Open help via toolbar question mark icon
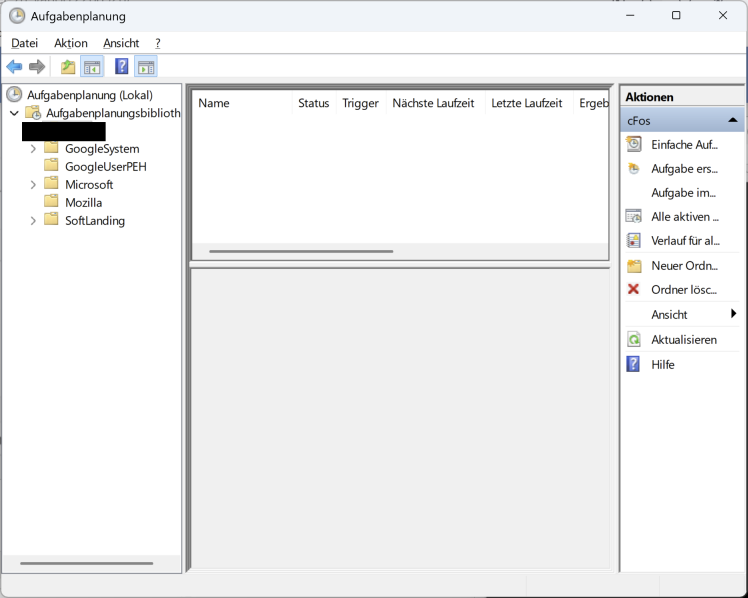This screenshot has height=598, width=748. pos(122,66)
